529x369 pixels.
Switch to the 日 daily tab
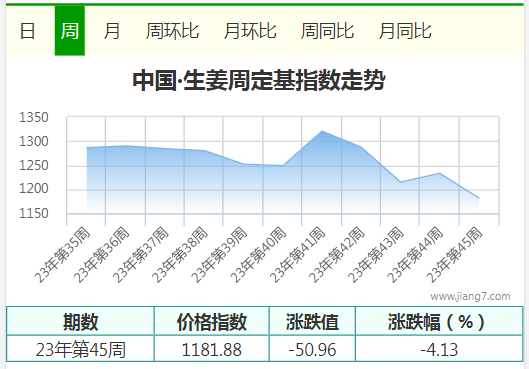27,31
